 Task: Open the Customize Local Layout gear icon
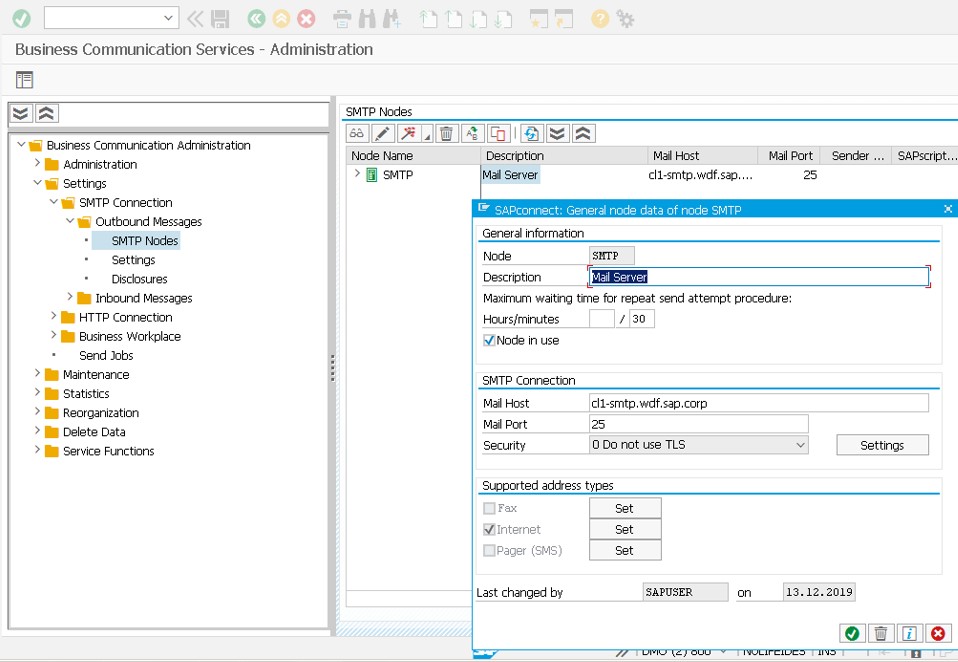point(625,19)
